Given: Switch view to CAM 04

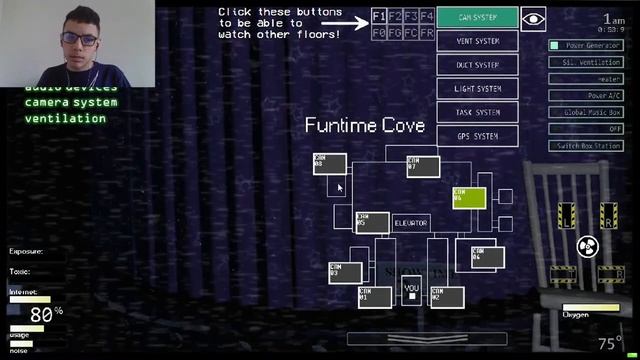Looking at the screenshot, I should [488, 258].
